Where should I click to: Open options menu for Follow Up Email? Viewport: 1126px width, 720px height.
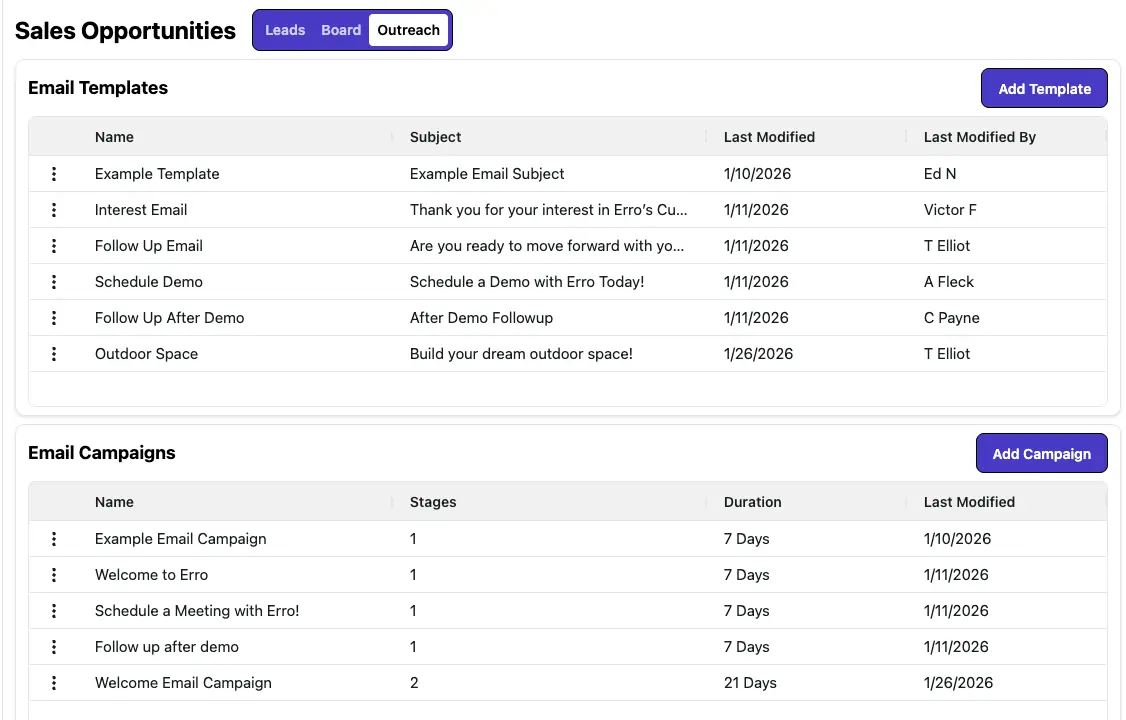coord(54,246)
